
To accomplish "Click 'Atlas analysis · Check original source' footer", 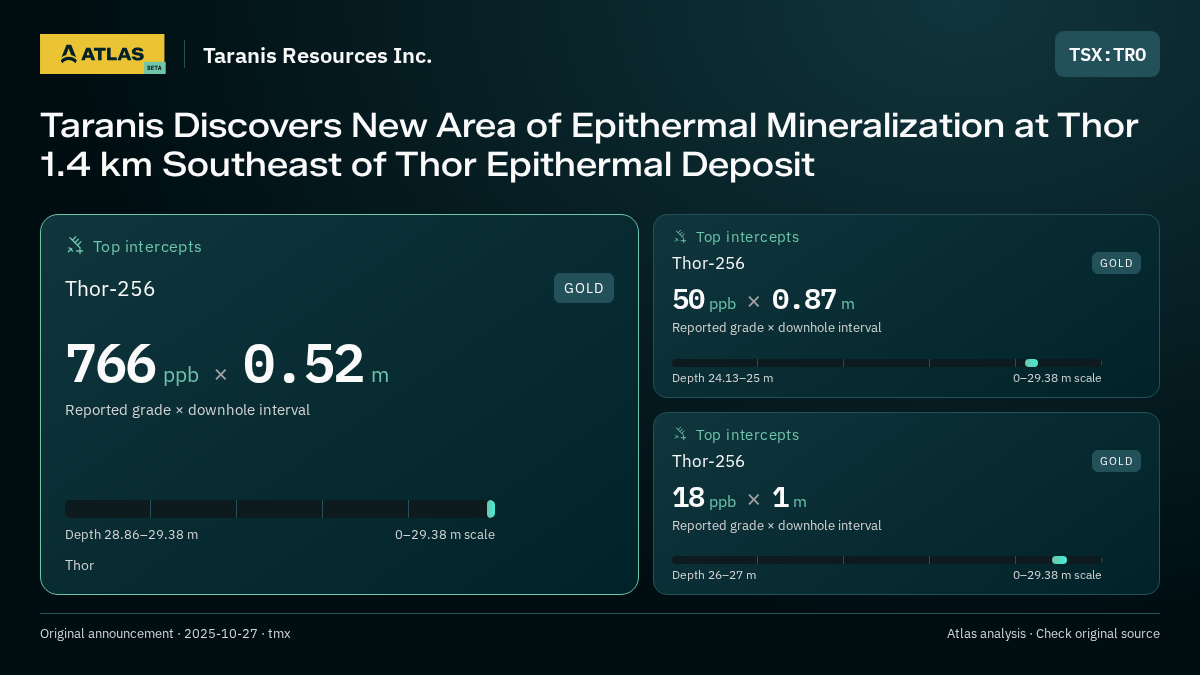I will coord(1053,633).
